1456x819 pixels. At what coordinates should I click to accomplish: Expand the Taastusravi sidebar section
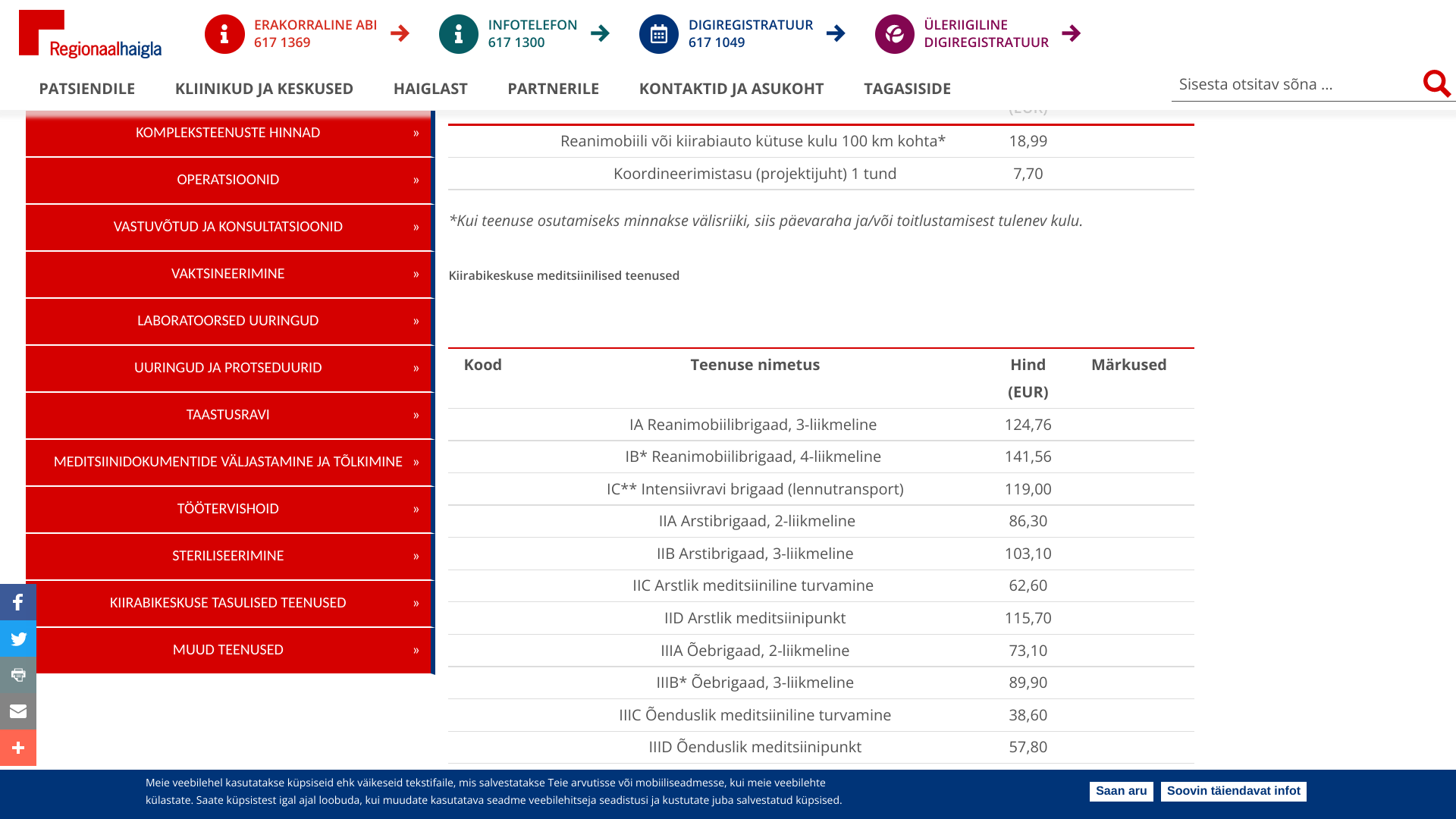point(228,415)
